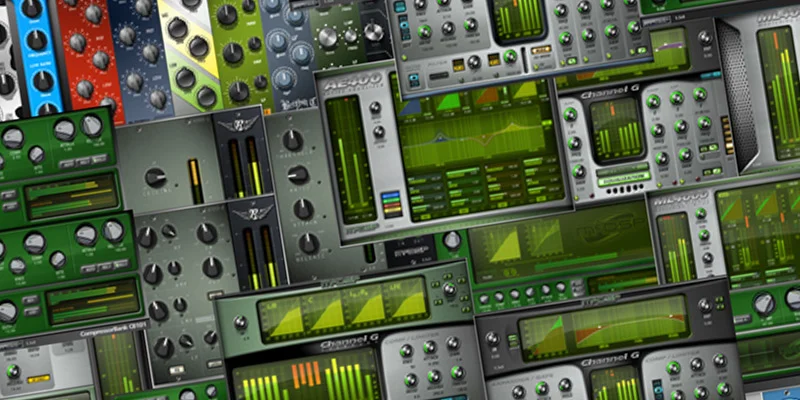The width and height of the screenshot is (800, 400).
Task: Click the silver knob left of surround curves display
Action: 240,322
